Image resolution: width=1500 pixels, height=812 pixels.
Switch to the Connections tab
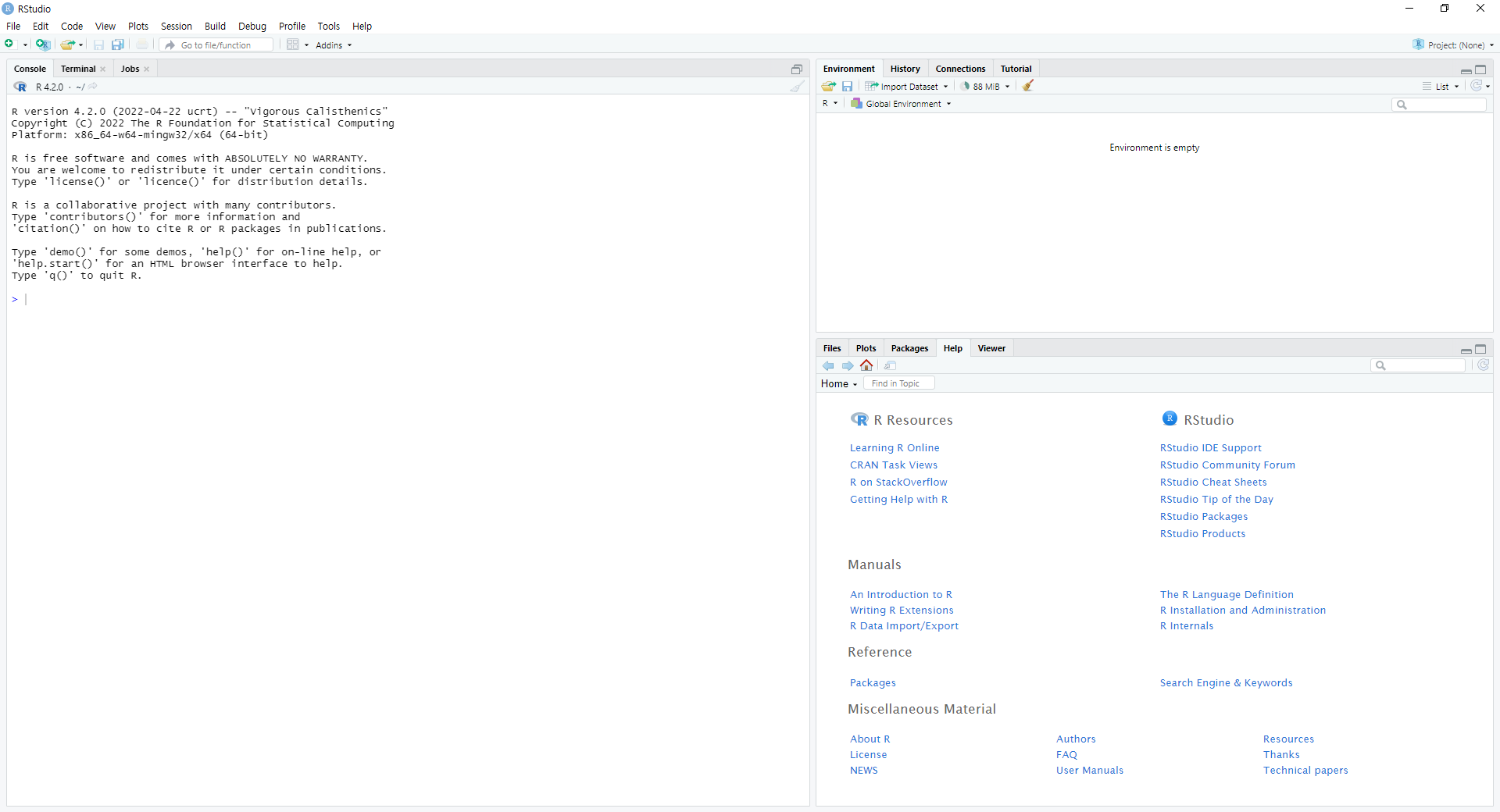(960, 69)
